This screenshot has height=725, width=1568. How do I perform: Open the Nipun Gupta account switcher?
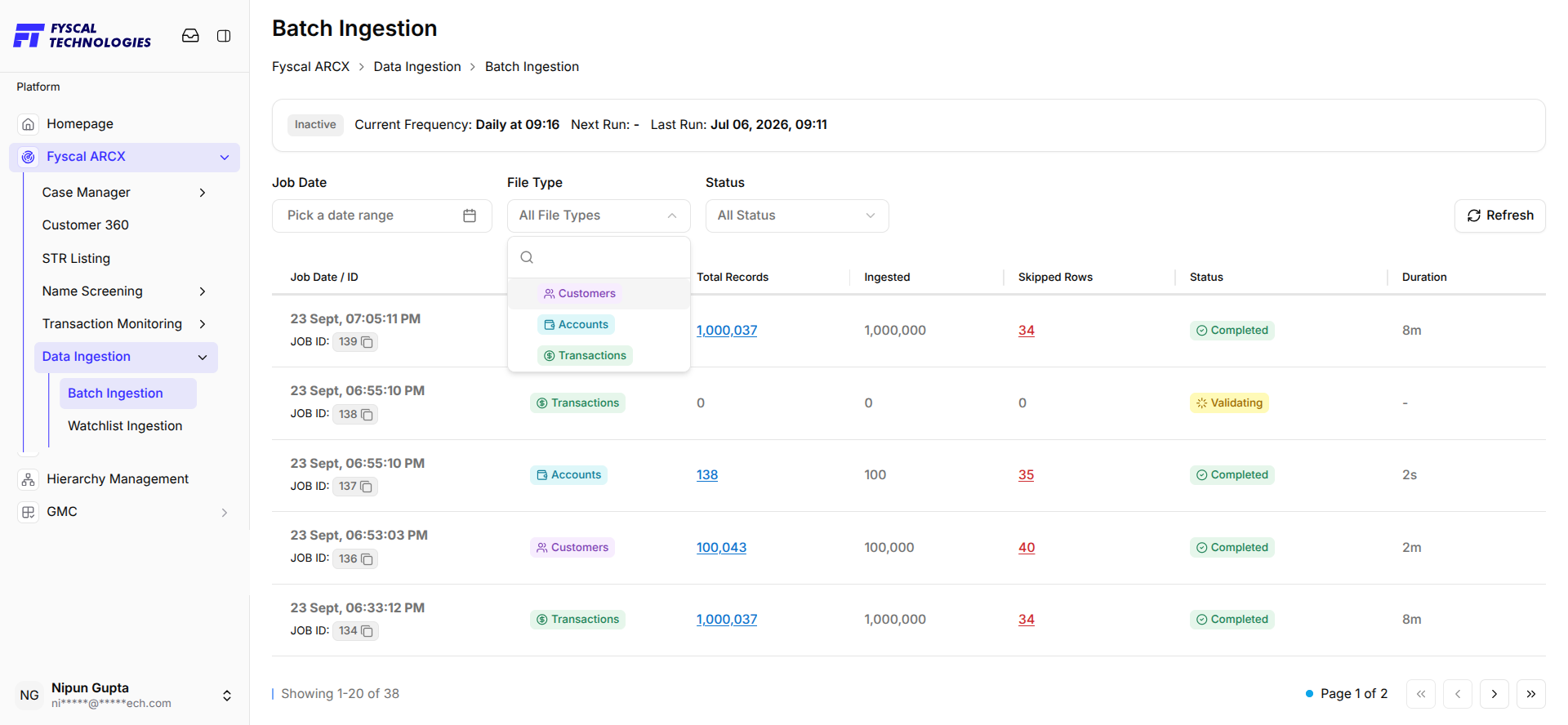[x=227, y=696]
